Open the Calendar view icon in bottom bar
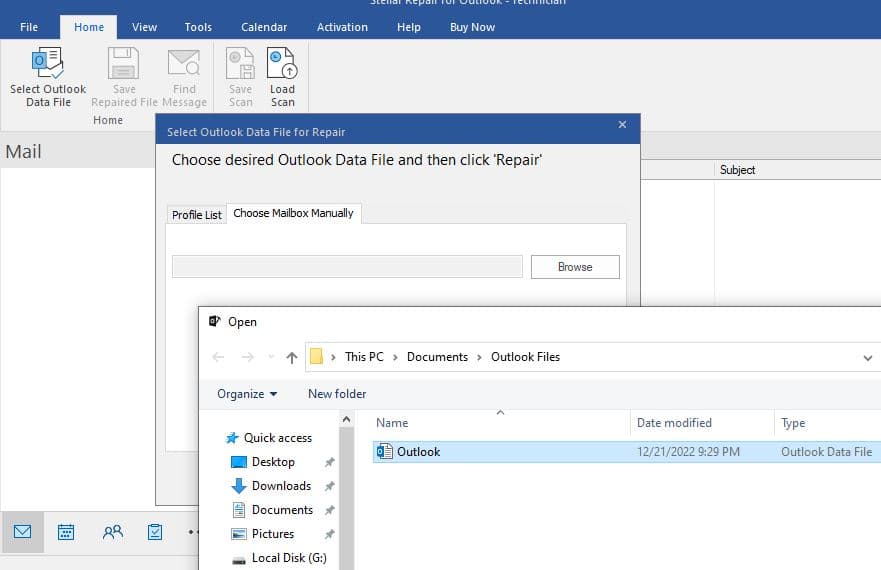 tap(66, 532)
